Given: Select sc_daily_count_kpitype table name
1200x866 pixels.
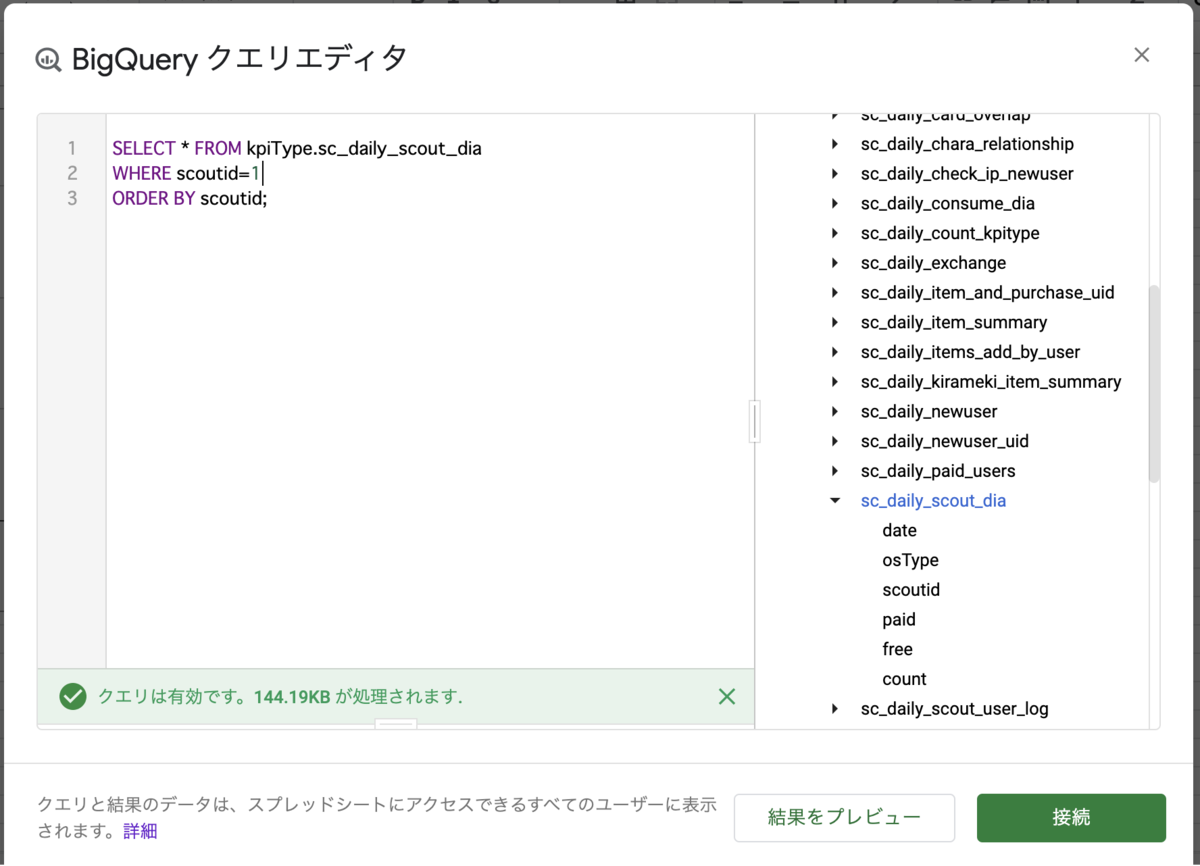Looking at the screenshot, I should (x=950, y=233).
